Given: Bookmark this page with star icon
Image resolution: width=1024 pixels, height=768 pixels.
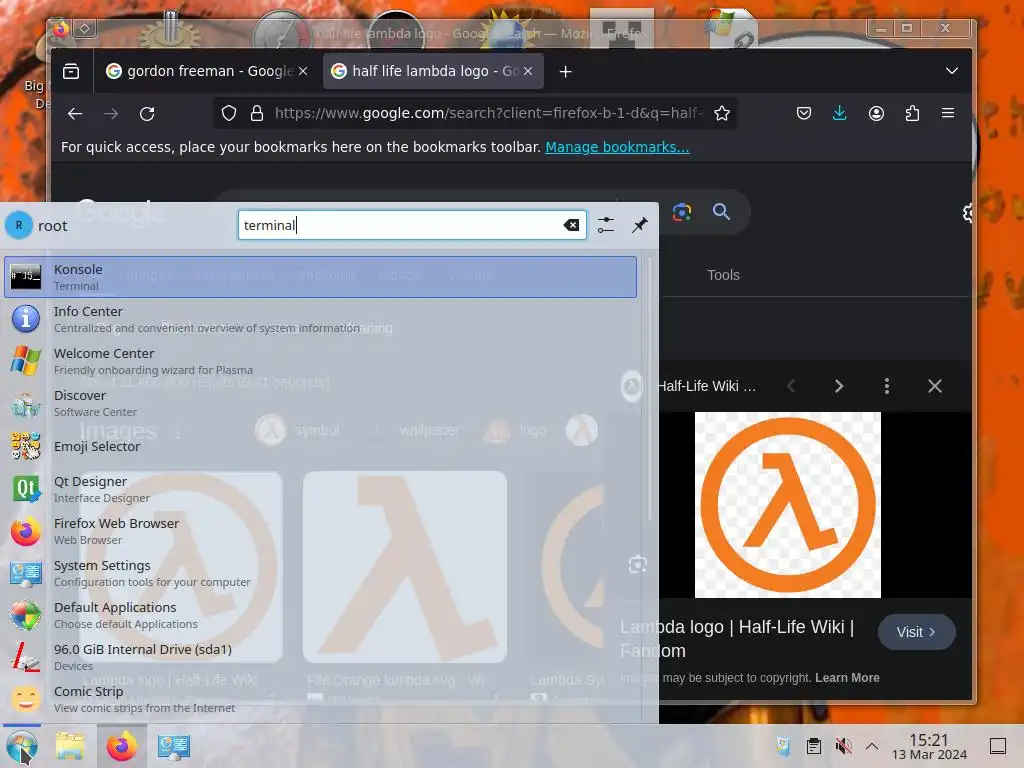Looking at the screenshot, I should (722, 113).
